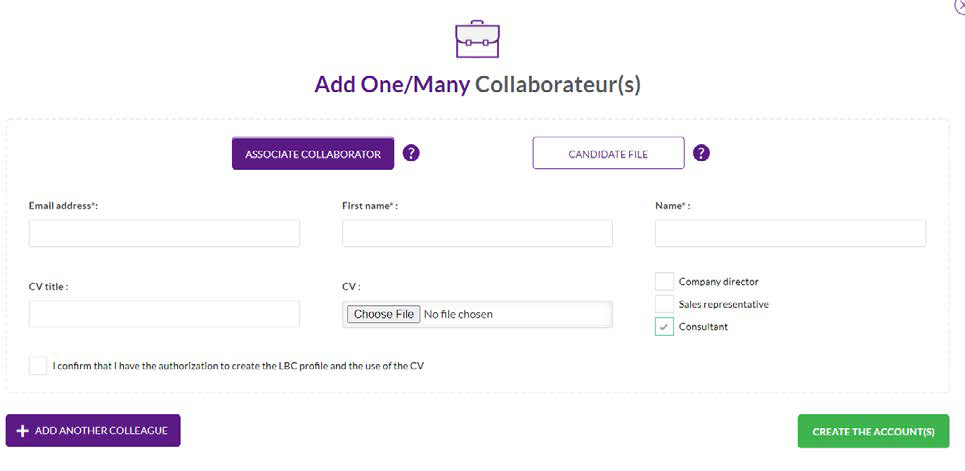965x471 pixels.
Task: Focus the First name text field
Action: [x=477, y=233]
